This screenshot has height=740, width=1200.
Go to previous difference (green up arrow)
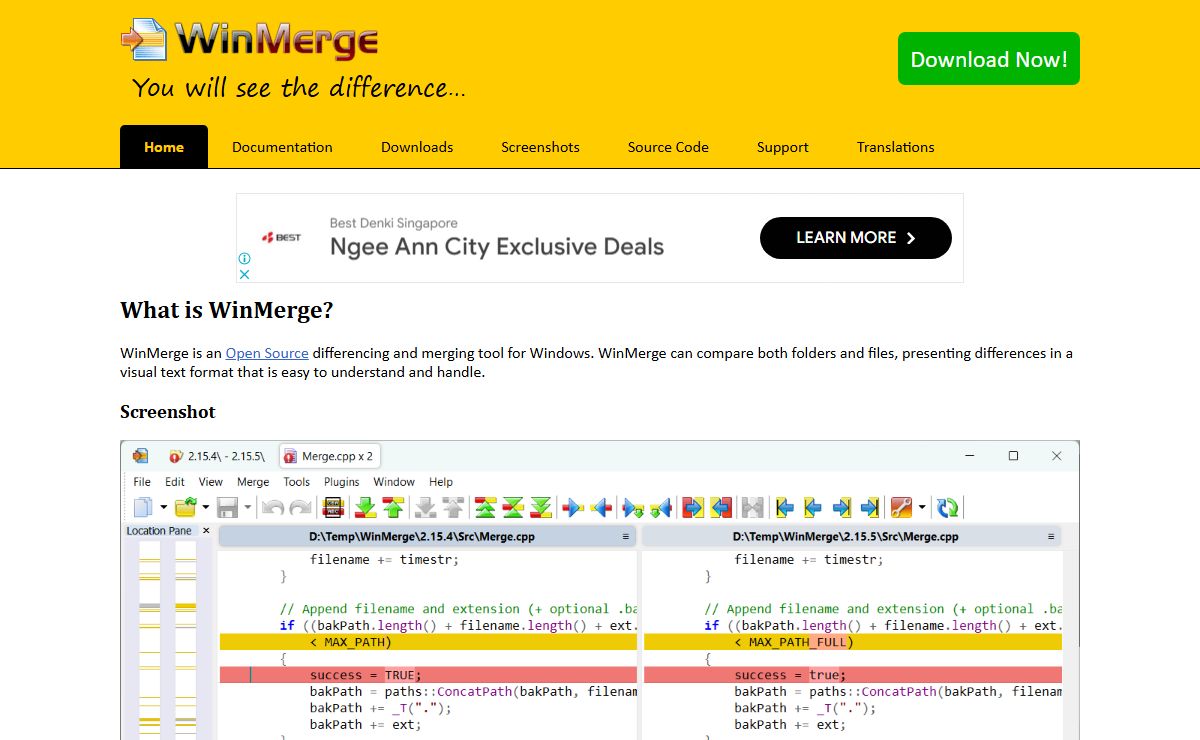pos(393,508)
